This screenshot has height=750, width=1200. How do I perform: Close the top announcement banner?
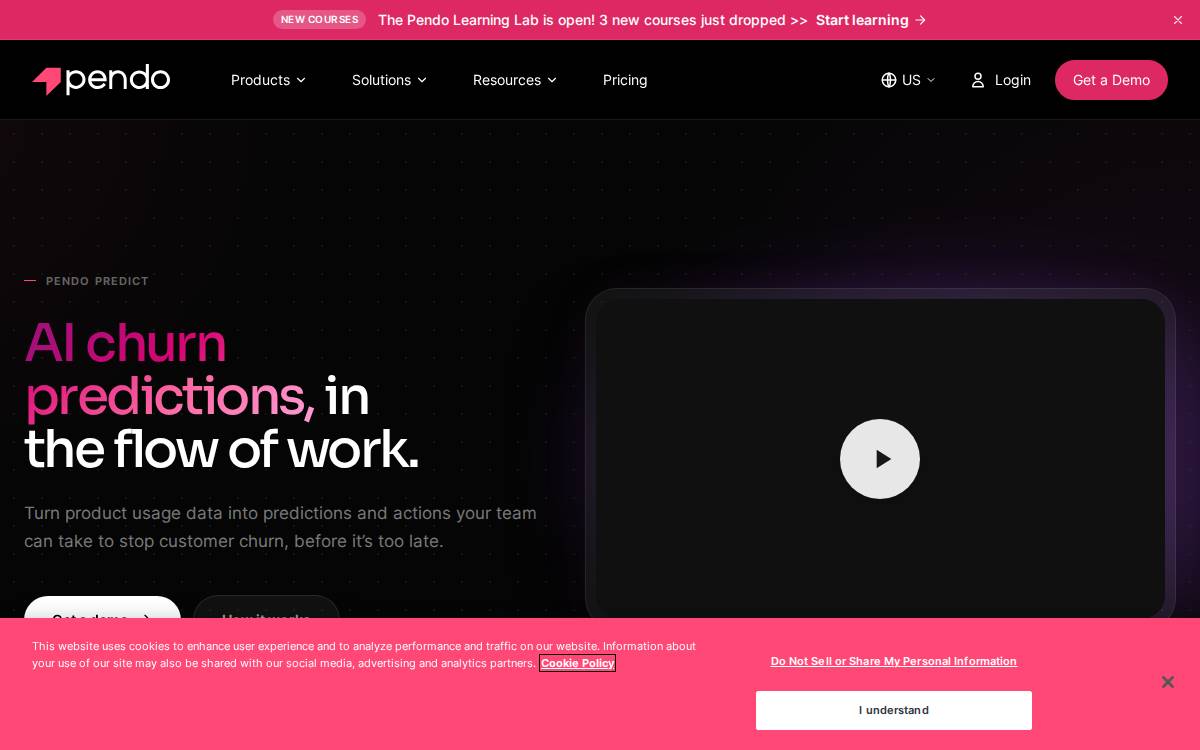point(1178,20)
